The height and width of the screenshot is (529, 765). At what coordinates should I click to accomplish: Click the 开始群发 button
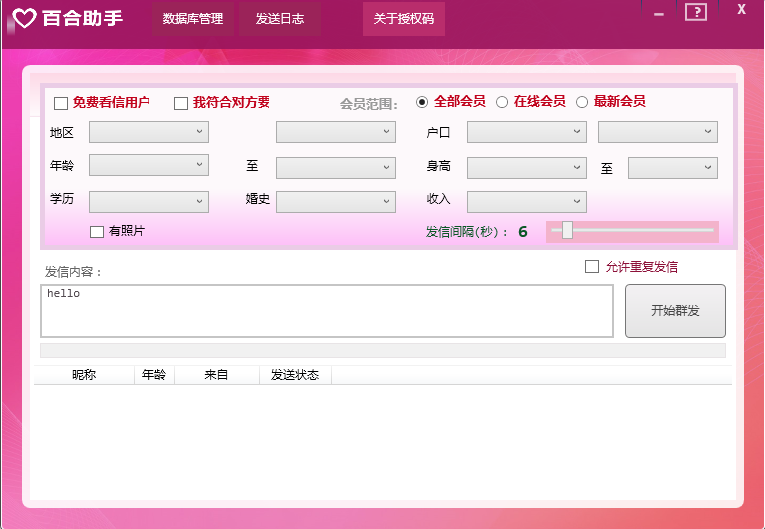[x=675, y=311]
